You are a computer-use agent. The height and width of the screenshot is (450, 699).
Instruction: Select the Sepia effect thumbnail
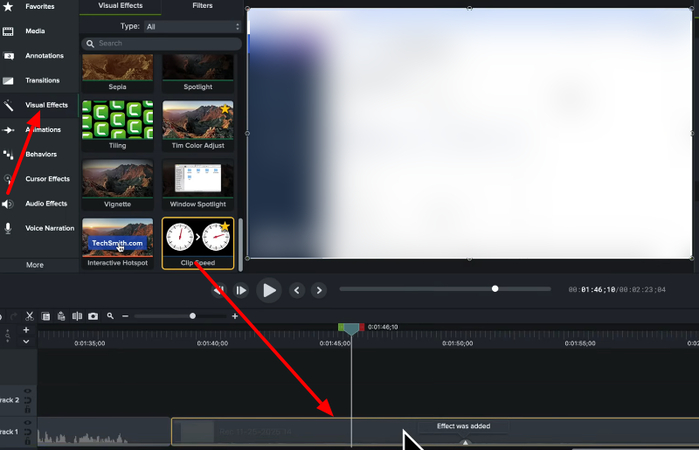point(117,73)
